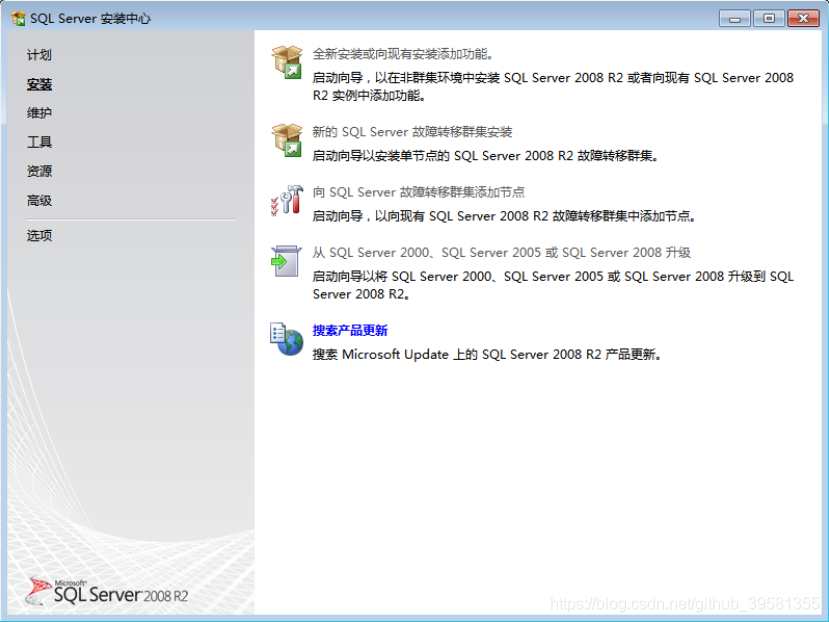Minimize the SQL Server 安装中心 window
The height and width of the screenshot is (622, 829).
click(735, 19)
